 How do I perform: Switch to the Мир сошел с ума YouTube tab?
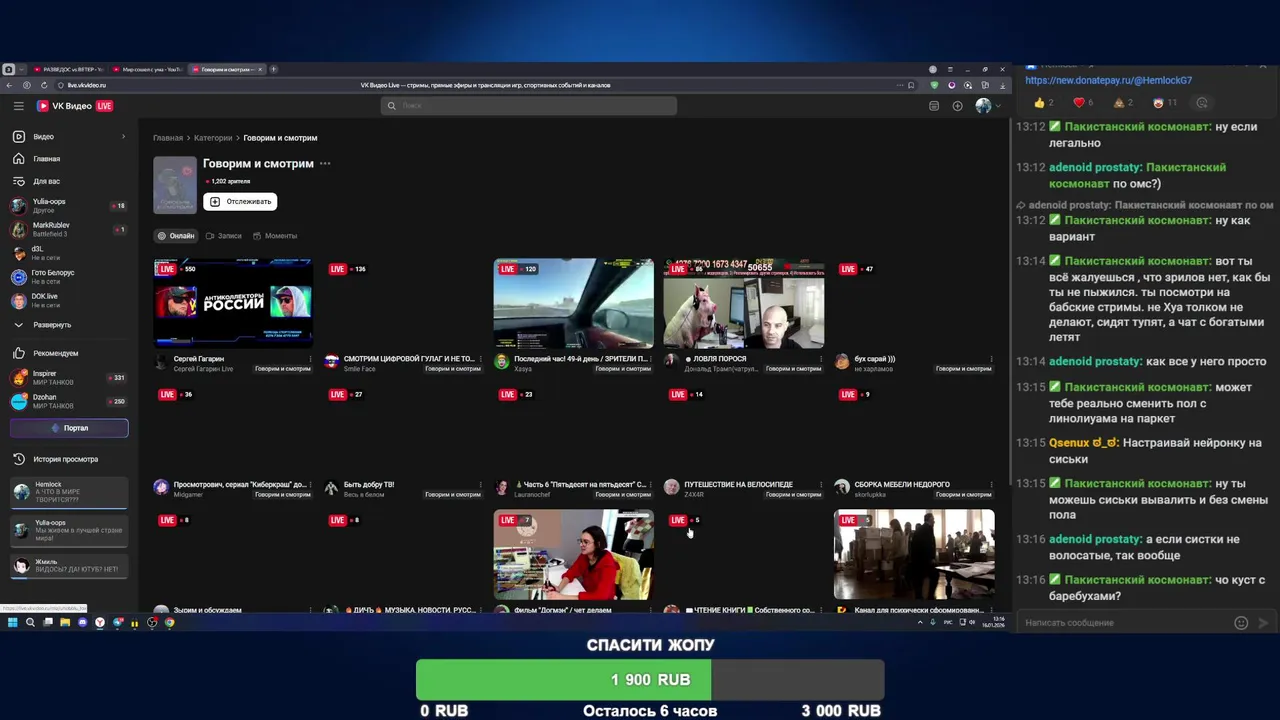point(146,70)
